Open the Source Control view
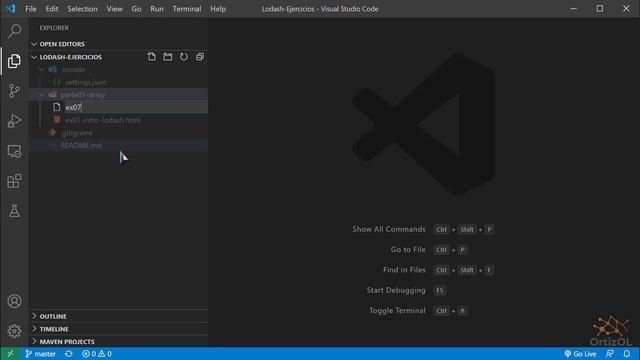640x360 pixels. point(14,91)
